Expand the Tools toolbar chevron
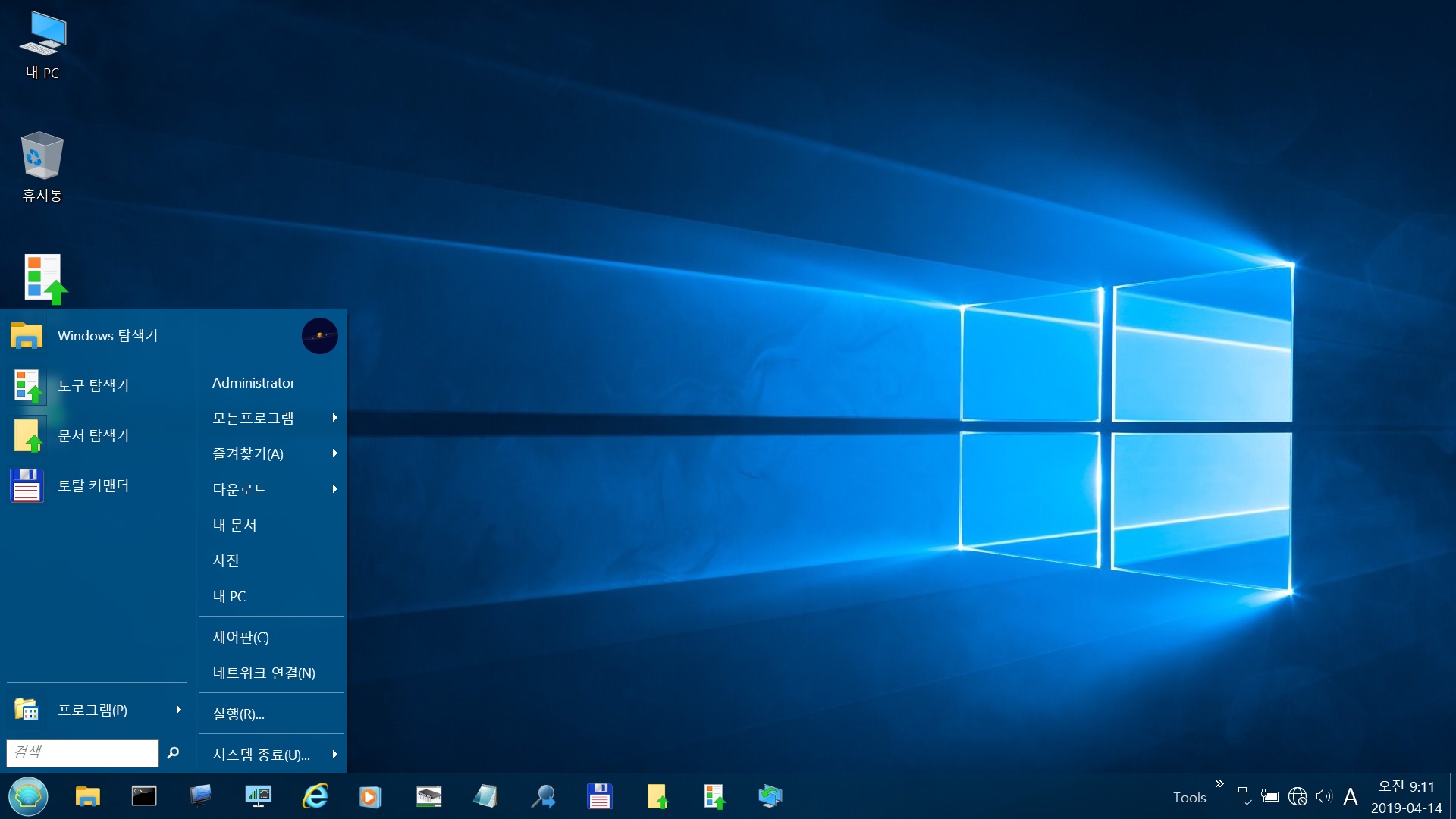Viewport: 1456px width, 819px height. (x=1219, y=783)
